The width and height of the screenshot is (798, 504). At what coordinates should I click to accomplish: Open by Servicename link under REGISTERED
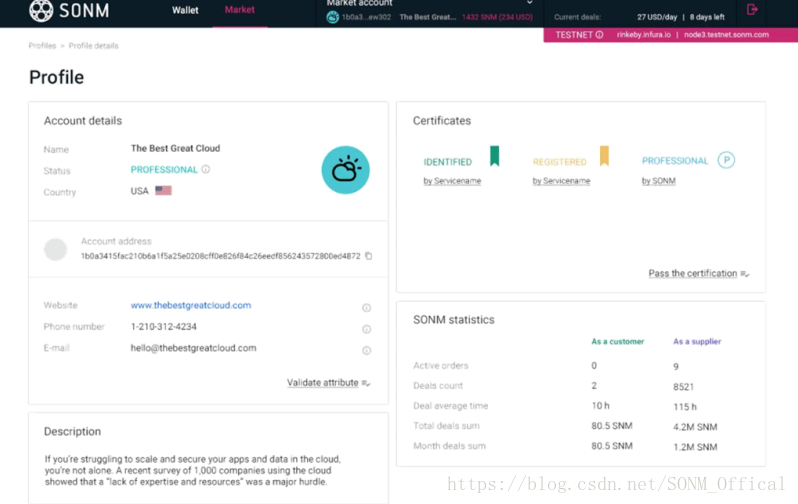pos(561,181)
